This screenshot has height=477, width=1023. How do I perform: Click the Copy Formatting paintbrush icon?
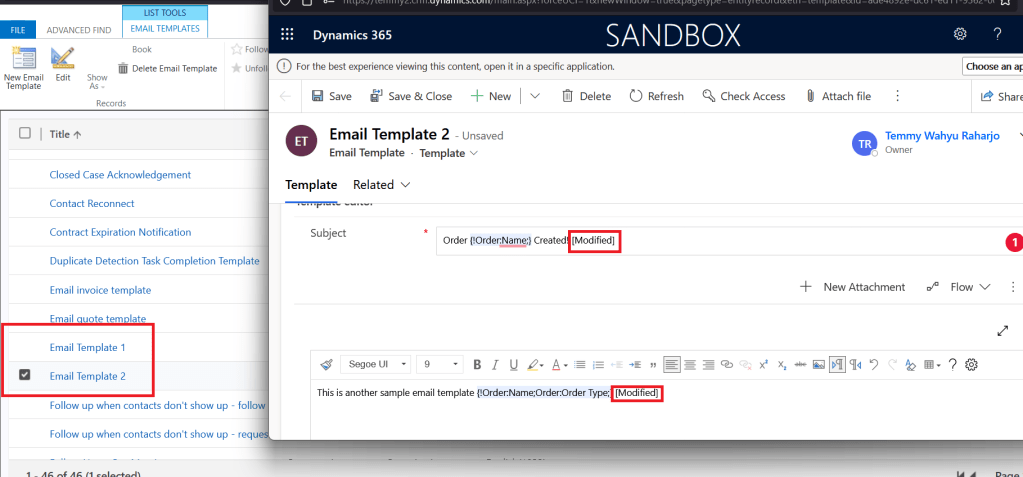(x=328, y=364)
